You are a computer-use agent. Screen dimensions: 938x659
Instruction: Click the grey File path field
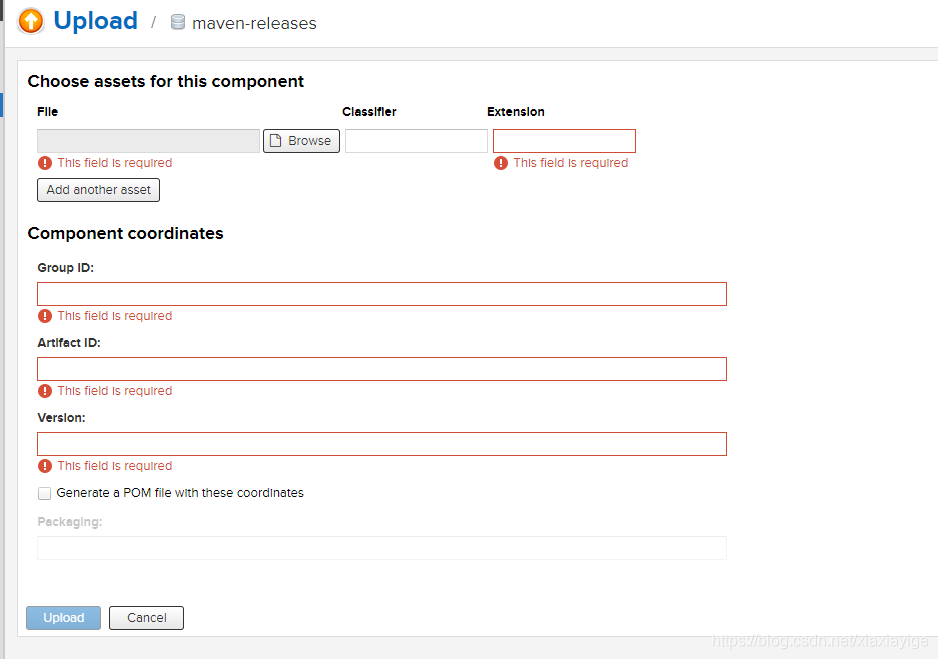tap(148, 141)
